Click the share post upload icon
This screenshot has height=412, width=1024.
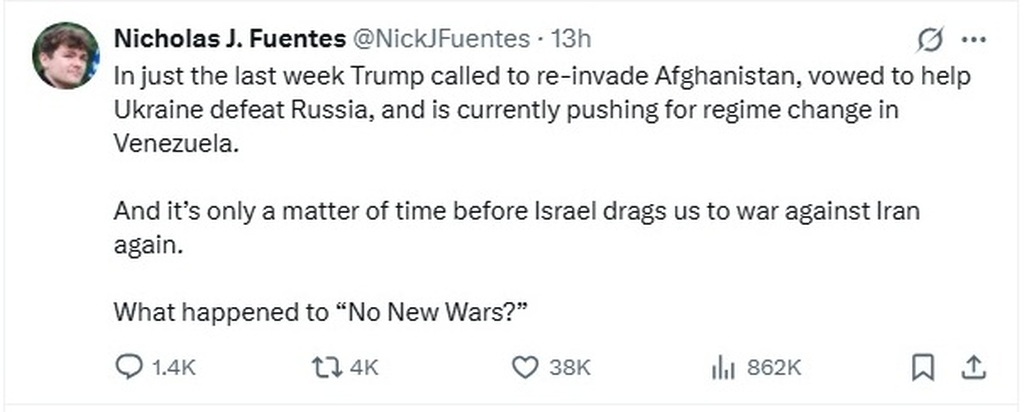click(973, 368)
